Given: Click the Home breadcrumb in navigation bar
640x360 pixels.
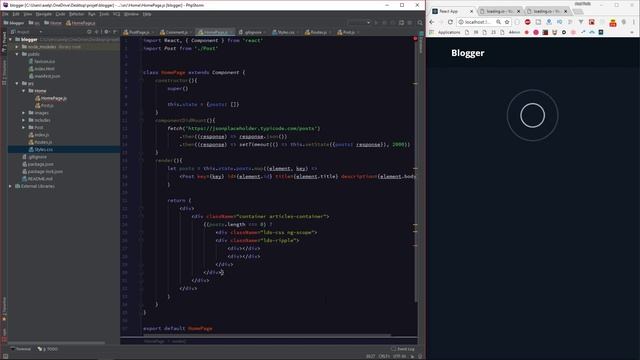Looking at the screenshot, I should (53, 23).
